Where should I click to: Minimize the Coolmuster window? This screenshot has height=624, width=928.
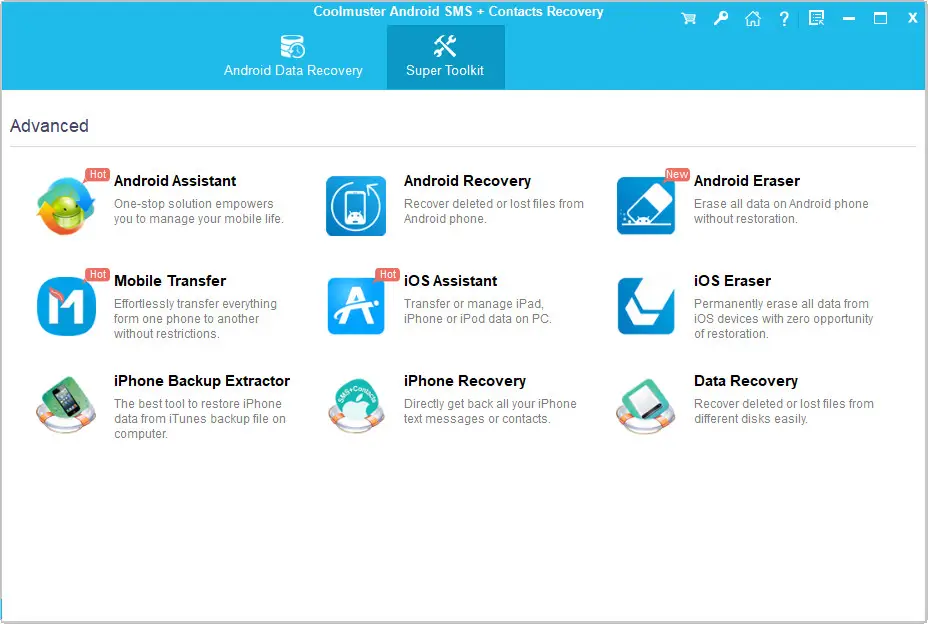tap(849, 19)
